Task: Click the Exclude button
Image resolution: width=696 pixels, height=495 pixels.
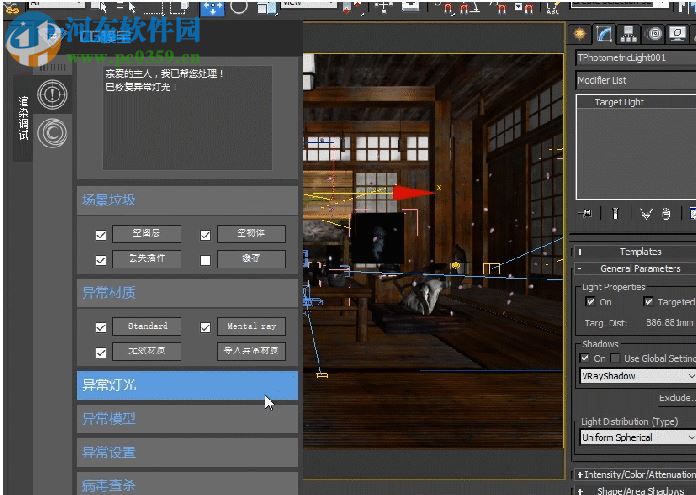Action: [676, 398]
